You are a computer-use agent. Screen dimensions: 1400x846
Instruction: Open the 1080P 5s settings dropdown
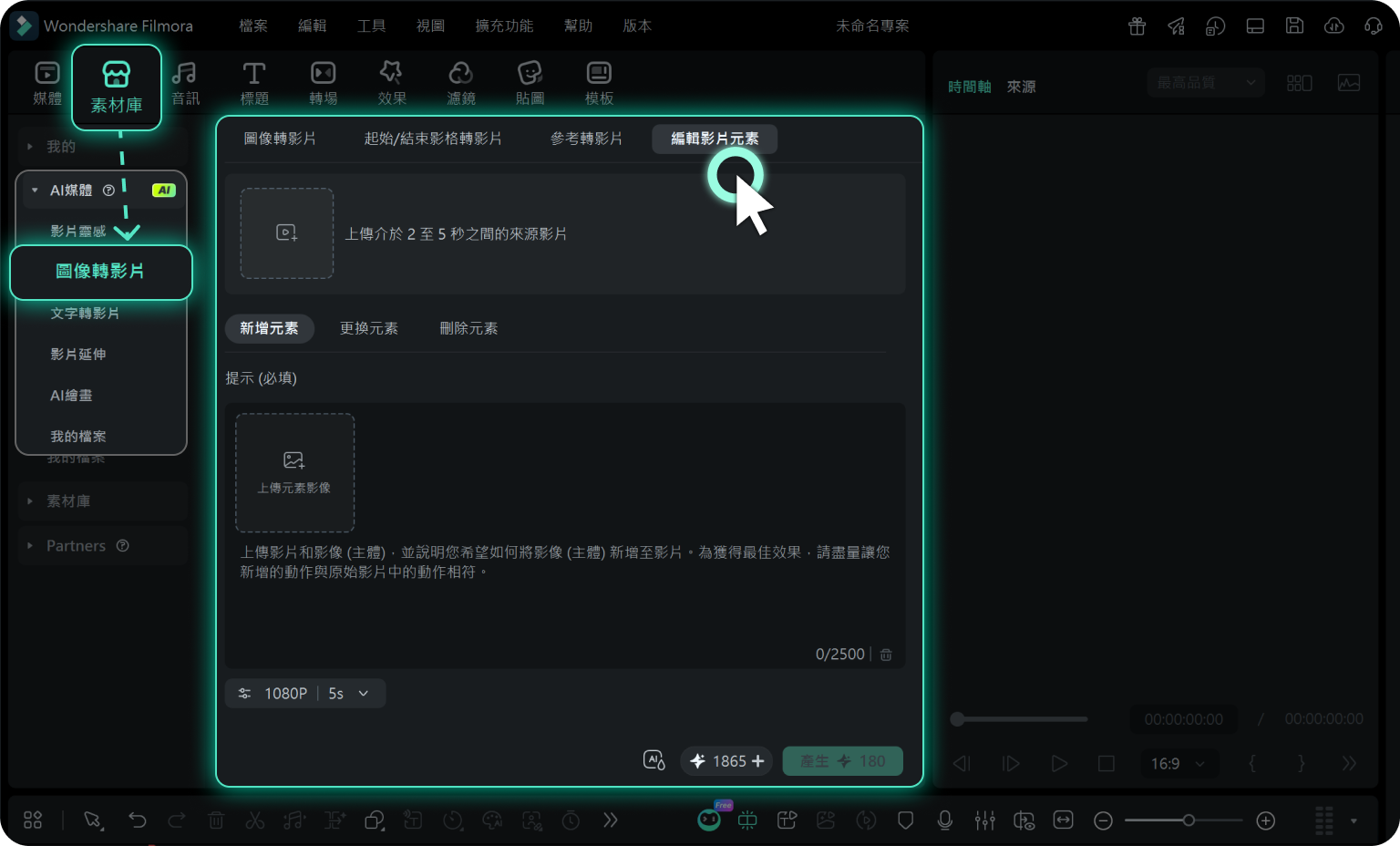[x=305, y=694]
